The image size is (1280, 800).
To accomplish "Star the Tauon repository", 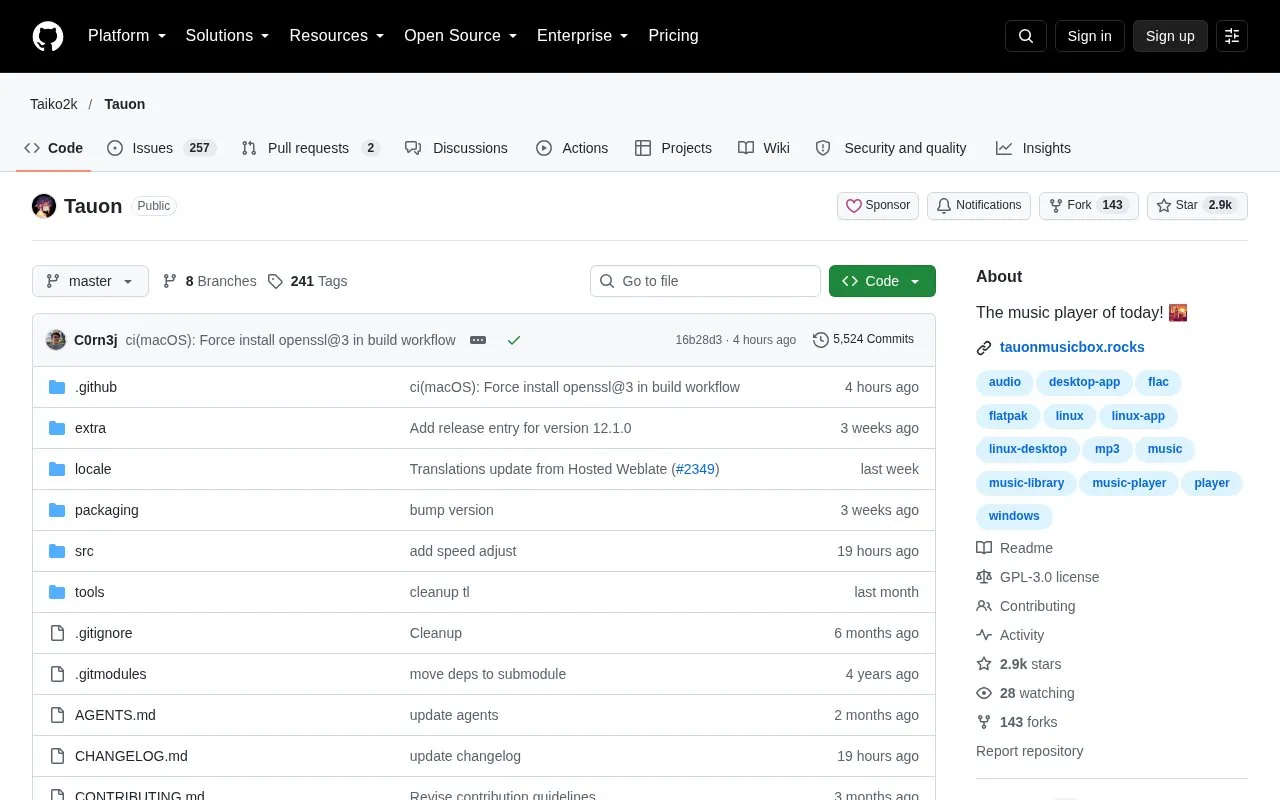I will tap(1197, 206).
